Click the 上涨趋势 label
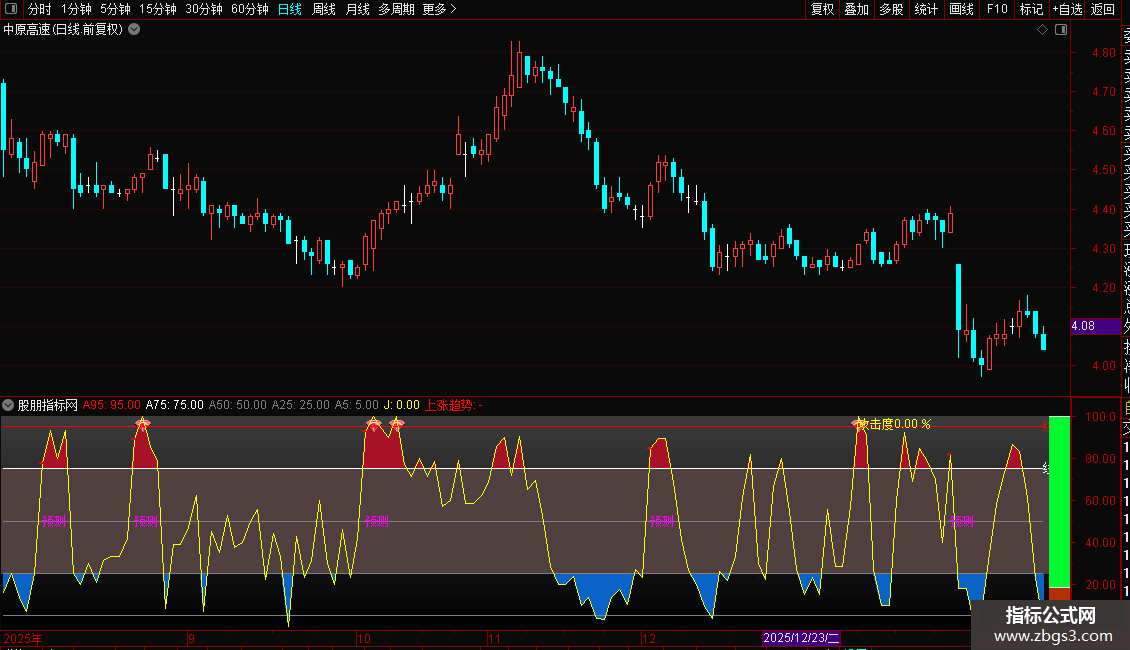This screenshot has width=1130, height=650. coord(450,405)
